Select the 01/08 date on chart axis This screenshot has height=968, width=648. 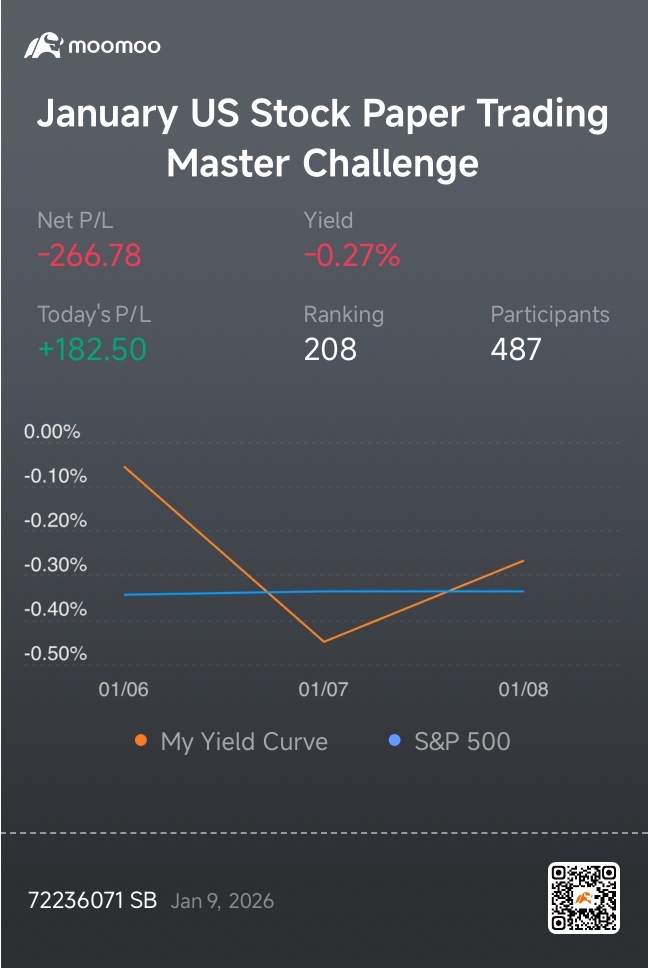click(523, 689)
